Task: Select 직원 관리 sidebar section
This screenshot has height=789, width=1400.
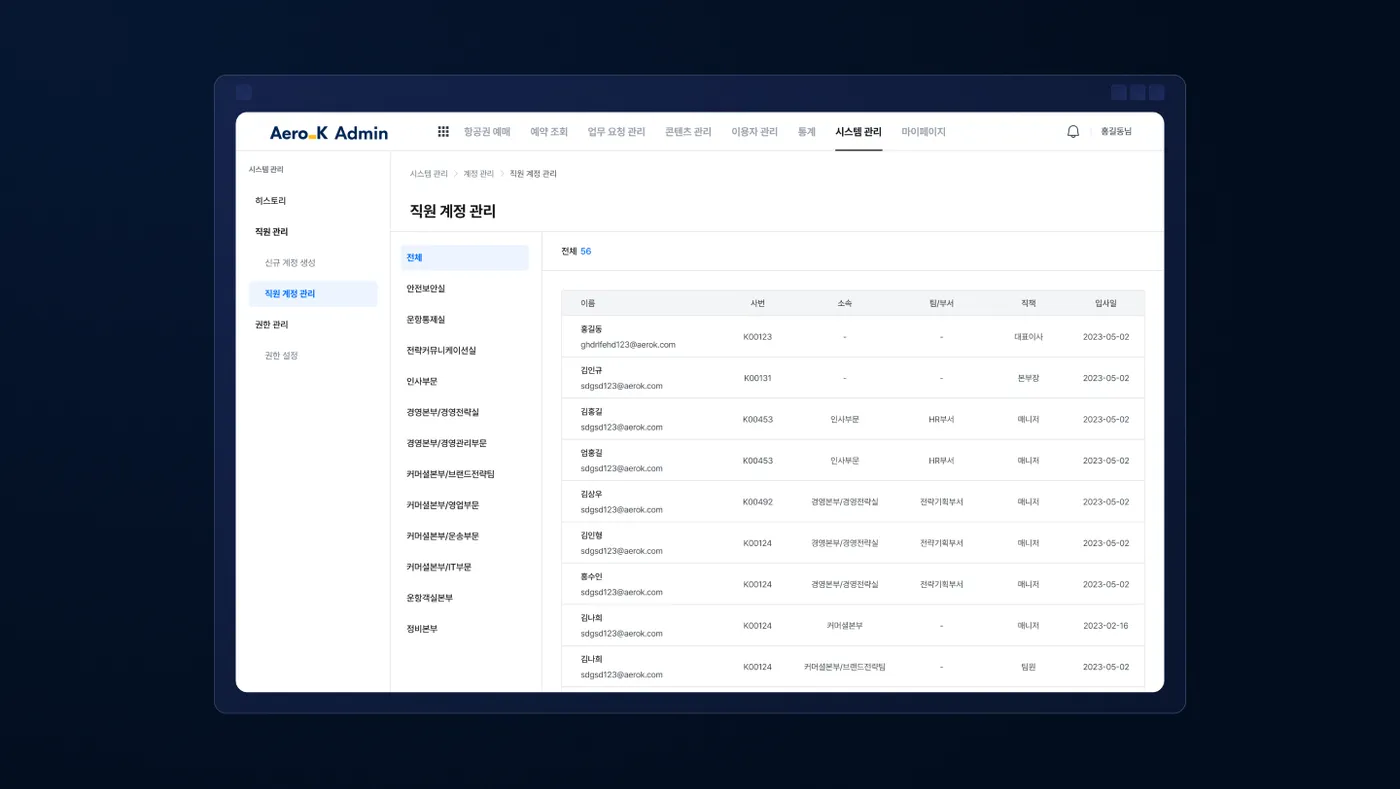Action: (271, 232)
